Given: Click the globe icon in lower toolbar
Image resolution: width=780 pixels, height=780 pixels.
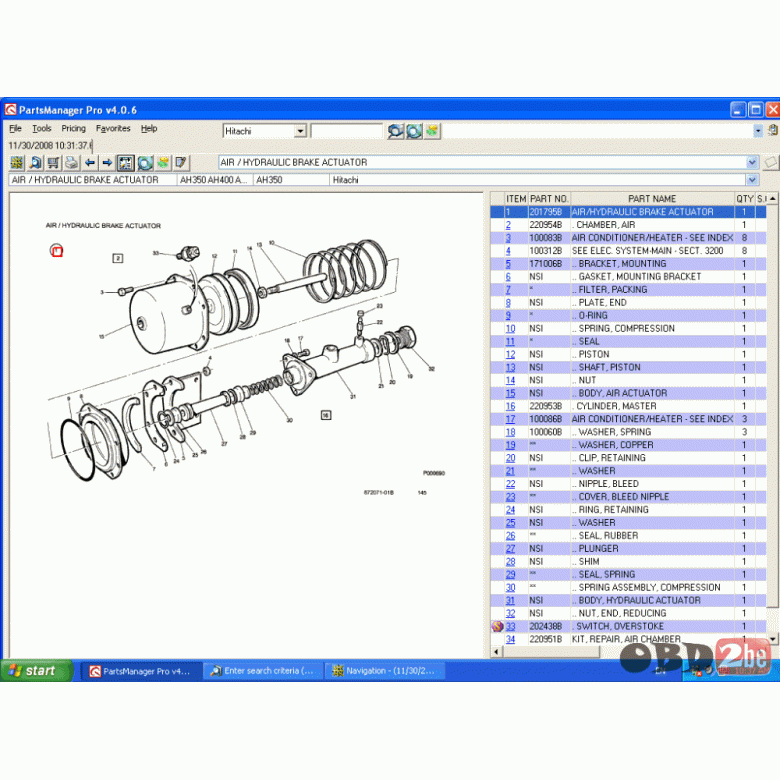Looking at the screenshot, I should pos(145,163).
